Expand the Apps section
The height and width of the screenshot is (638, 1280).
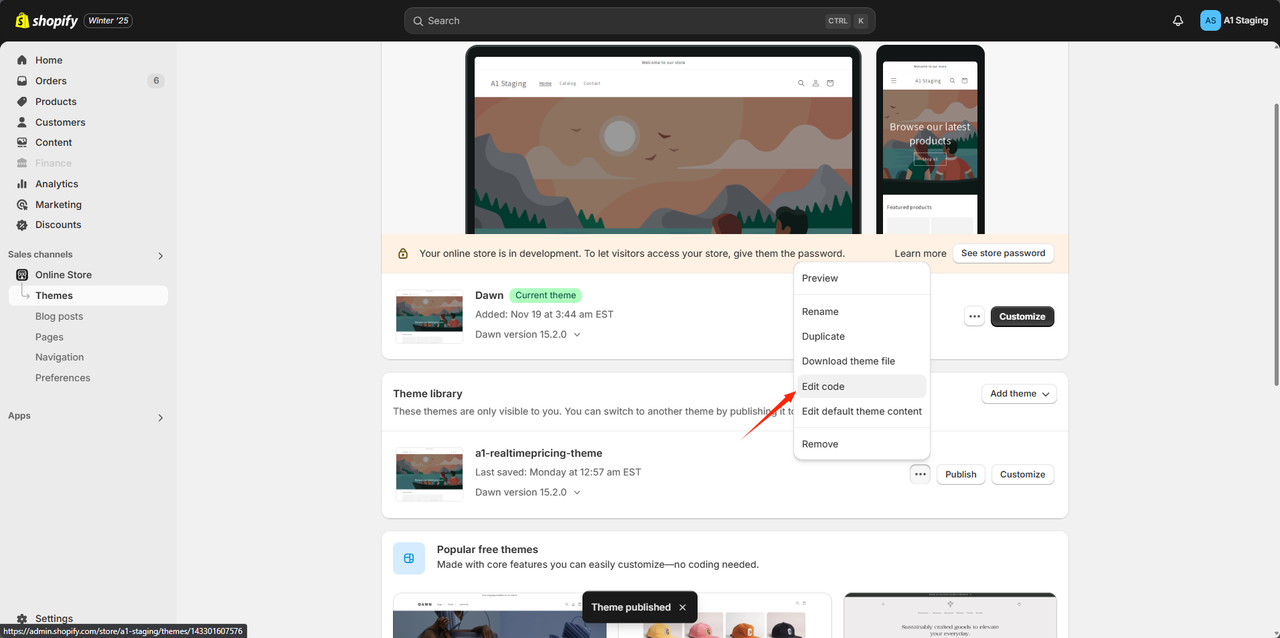pos(160,417)
